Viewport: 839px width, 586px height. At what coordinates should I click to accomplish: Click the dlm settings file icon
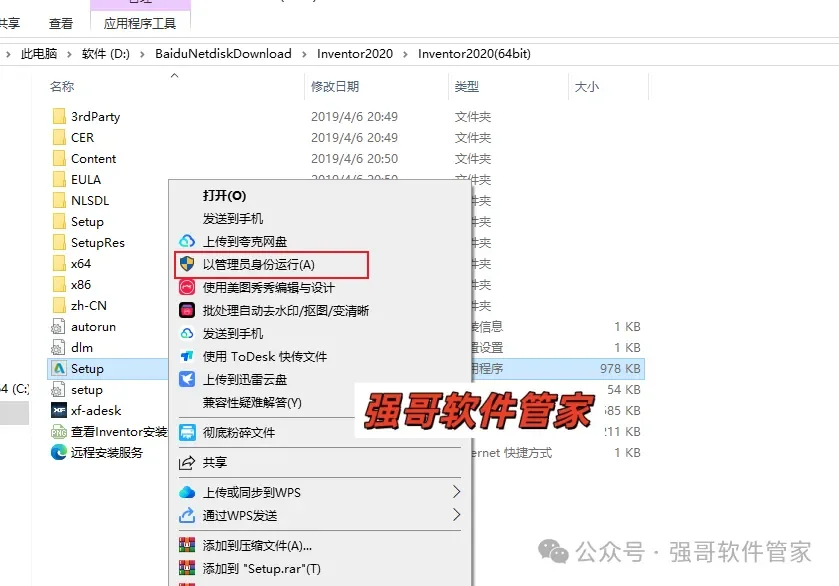click(58, 348)
